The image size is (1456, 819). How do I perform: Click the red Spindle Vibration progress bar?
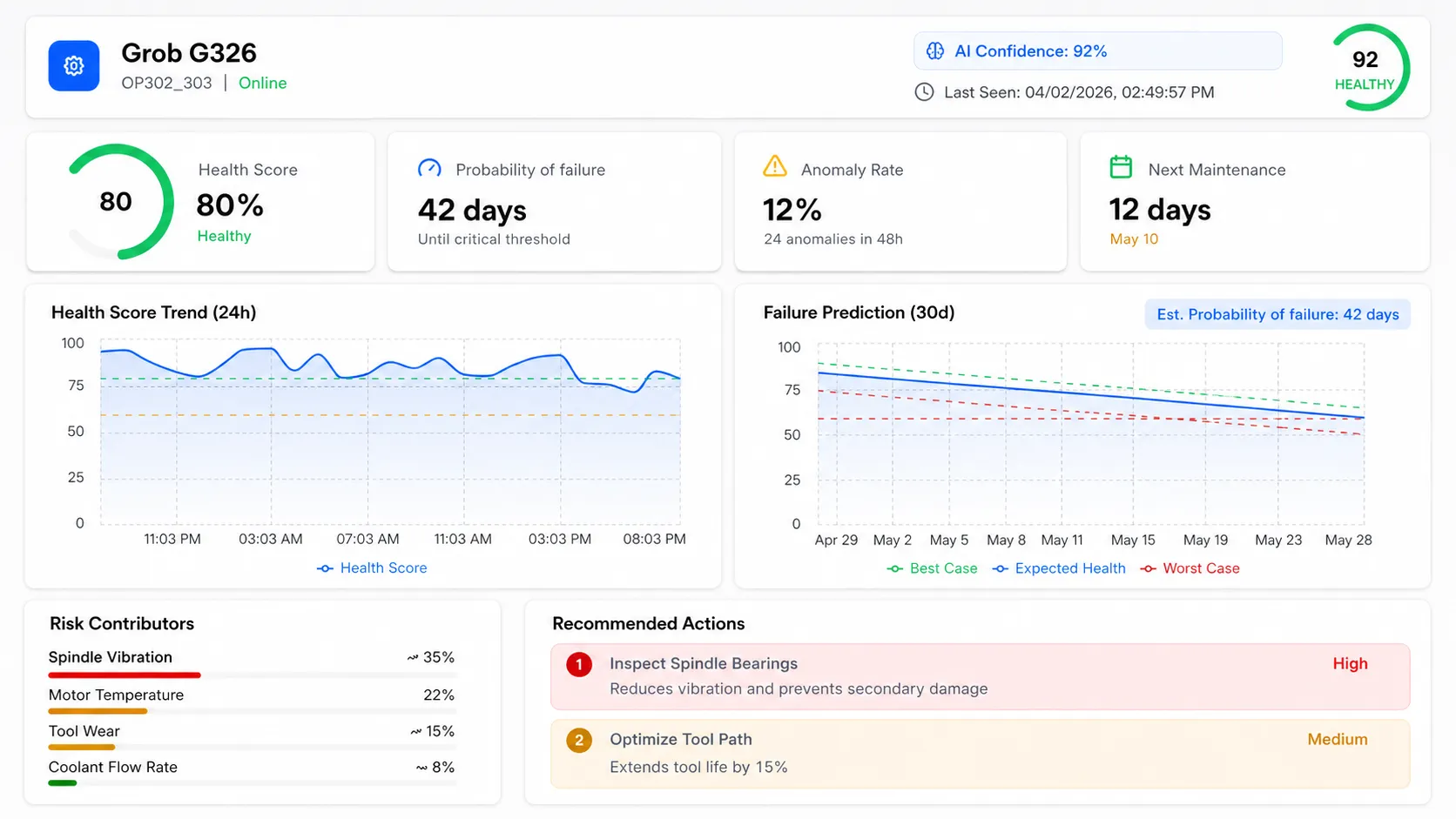pyautogui.click(x=125, y=675)
